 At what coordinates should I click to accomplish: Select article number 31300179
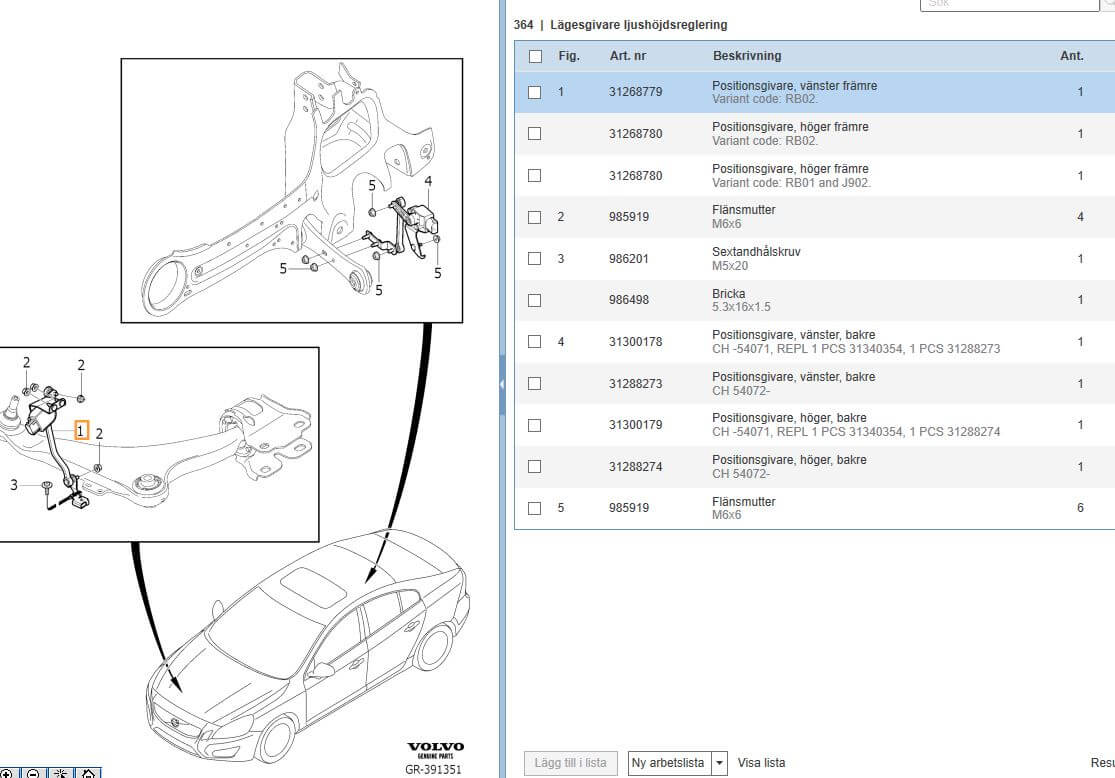point(635,425)
